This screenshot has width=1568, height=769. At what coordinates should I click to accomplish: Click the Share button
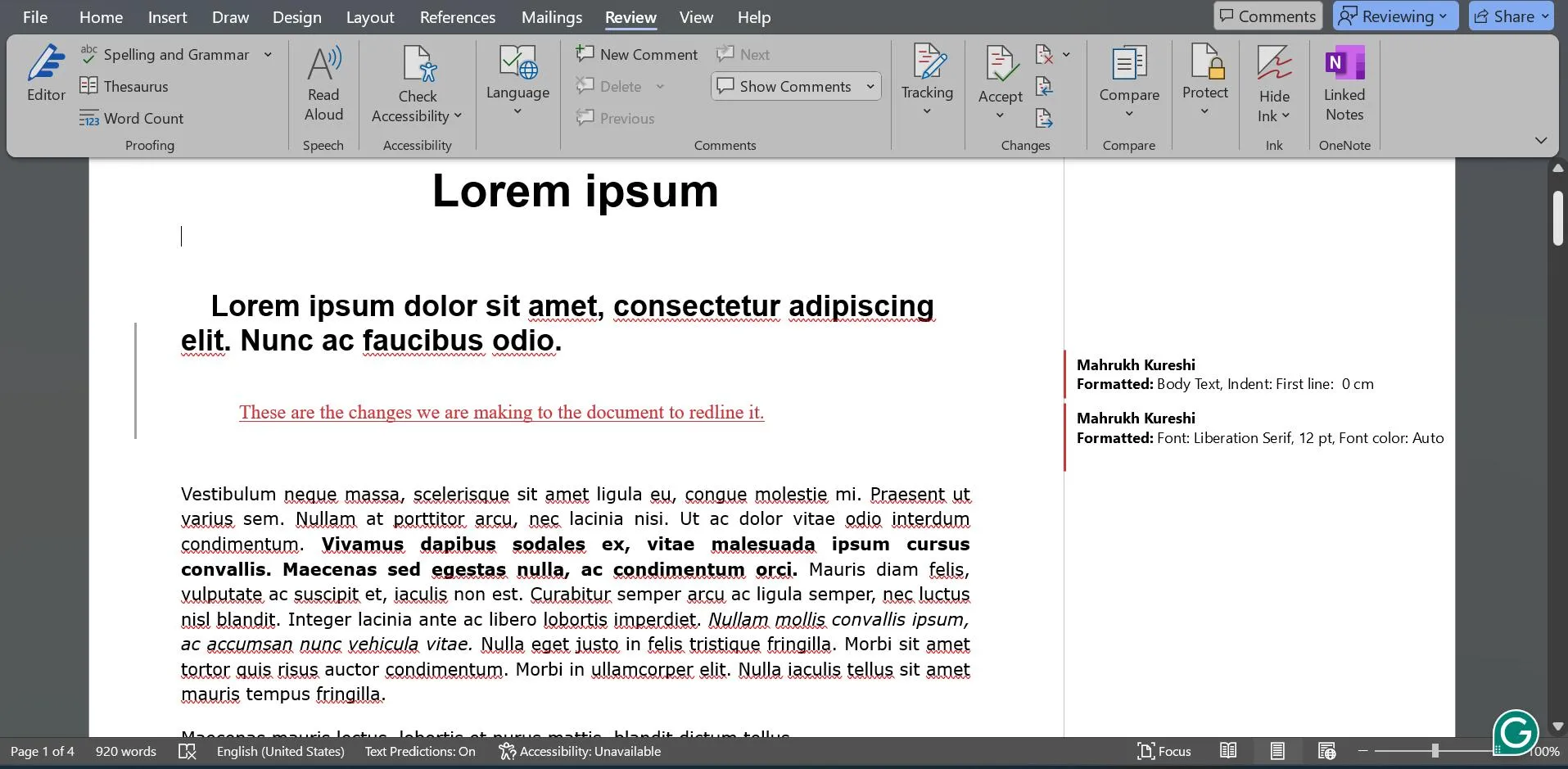coord(1510,16)
